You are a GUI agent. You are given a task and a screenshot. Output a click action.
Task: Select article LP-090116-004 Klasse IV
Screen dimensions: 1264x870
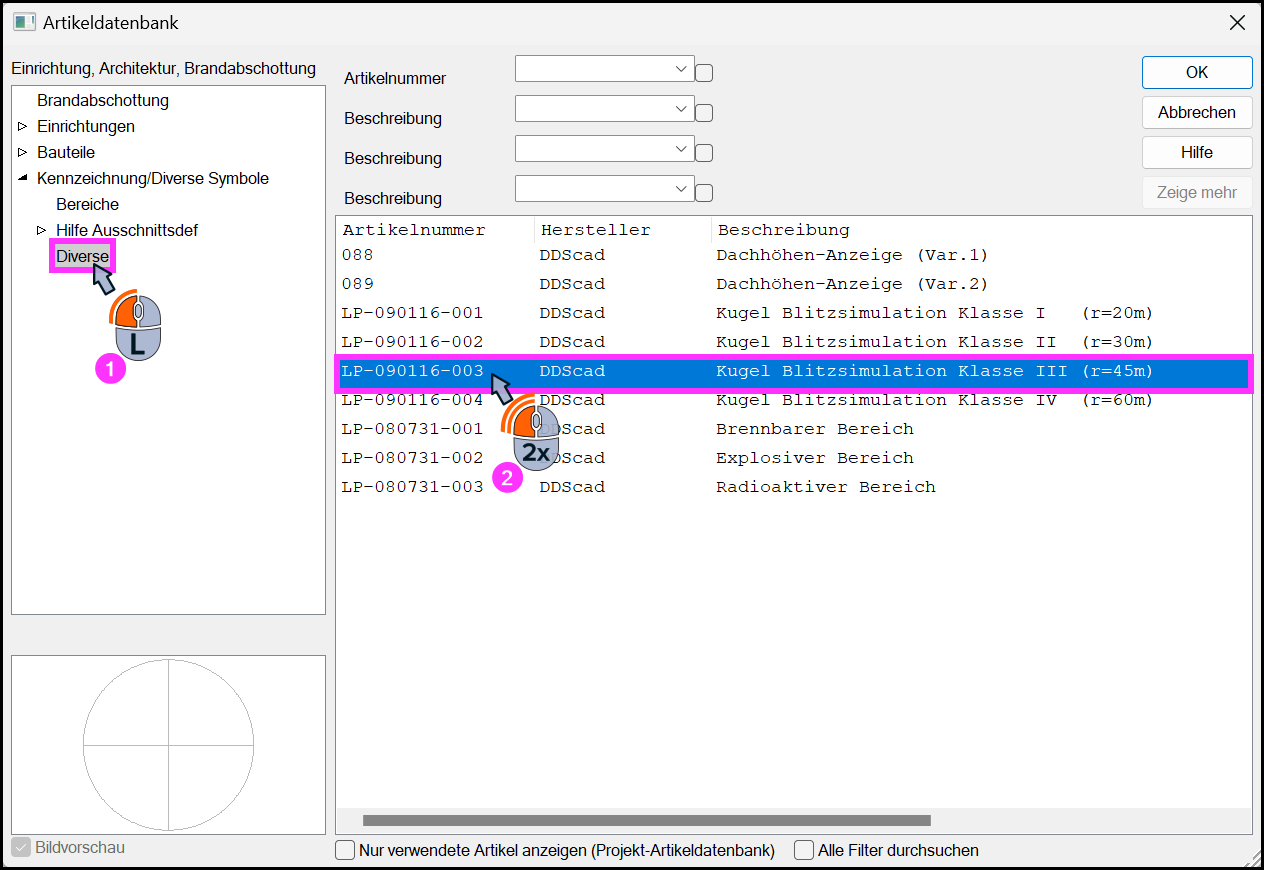point(794,400)
